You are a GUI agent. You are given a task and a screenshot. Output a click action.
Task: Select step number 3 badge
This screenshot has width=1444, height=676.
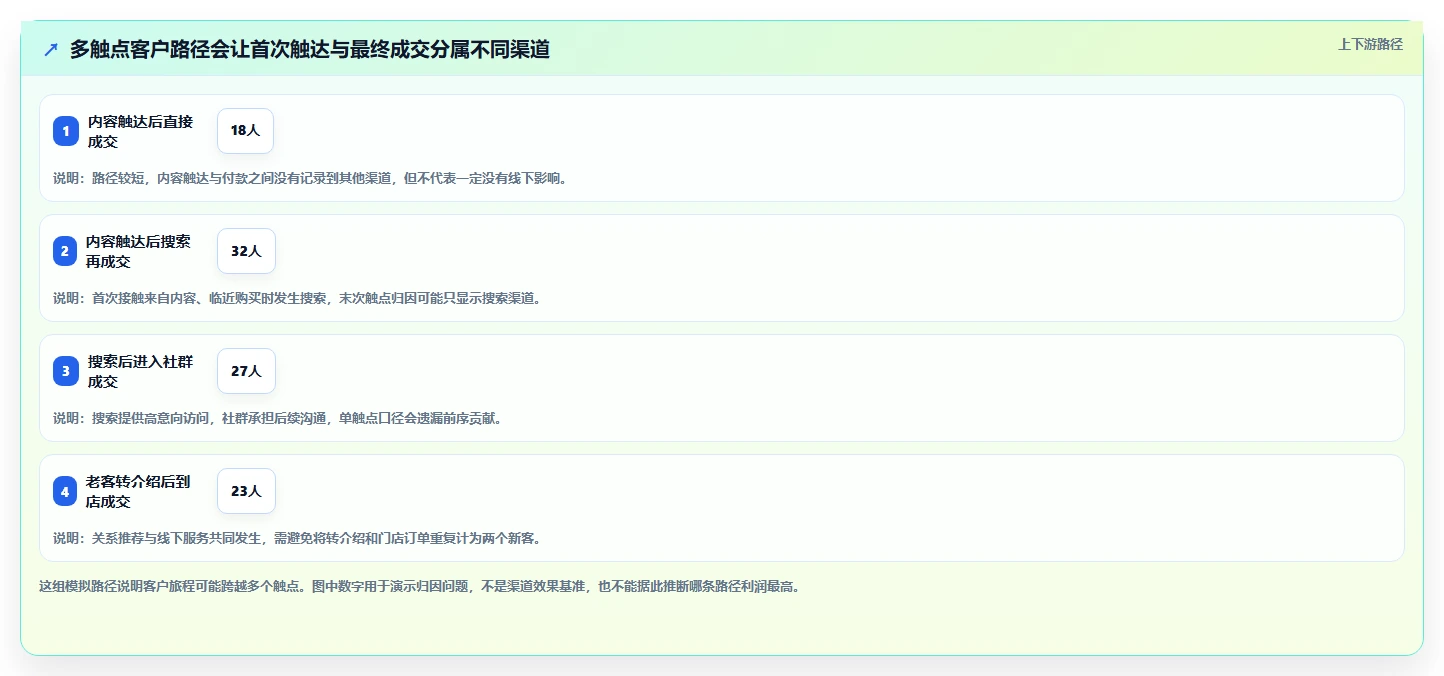(x=66, y=371)
